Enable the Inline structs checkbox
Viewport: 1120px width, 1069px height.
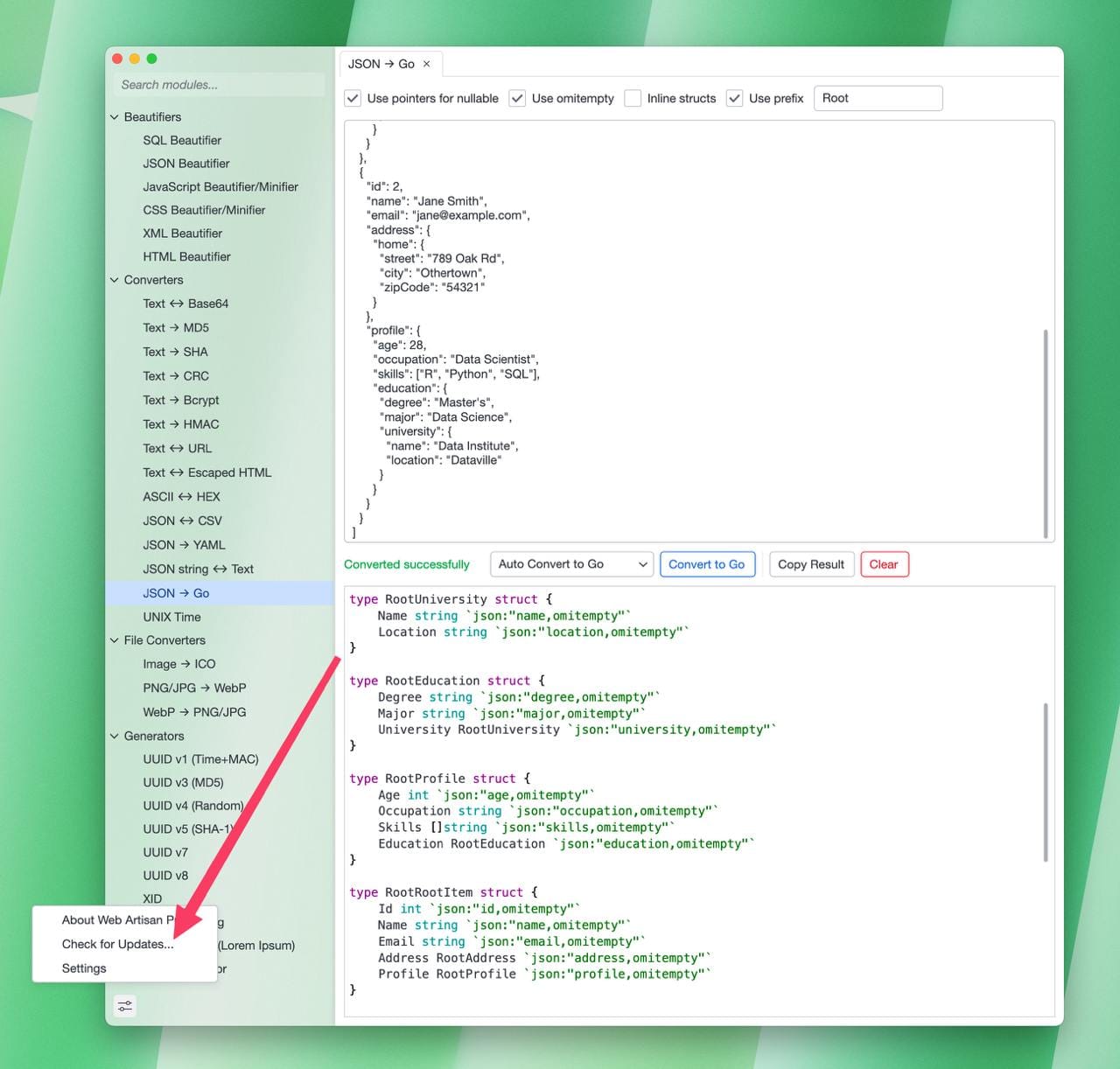633,99
